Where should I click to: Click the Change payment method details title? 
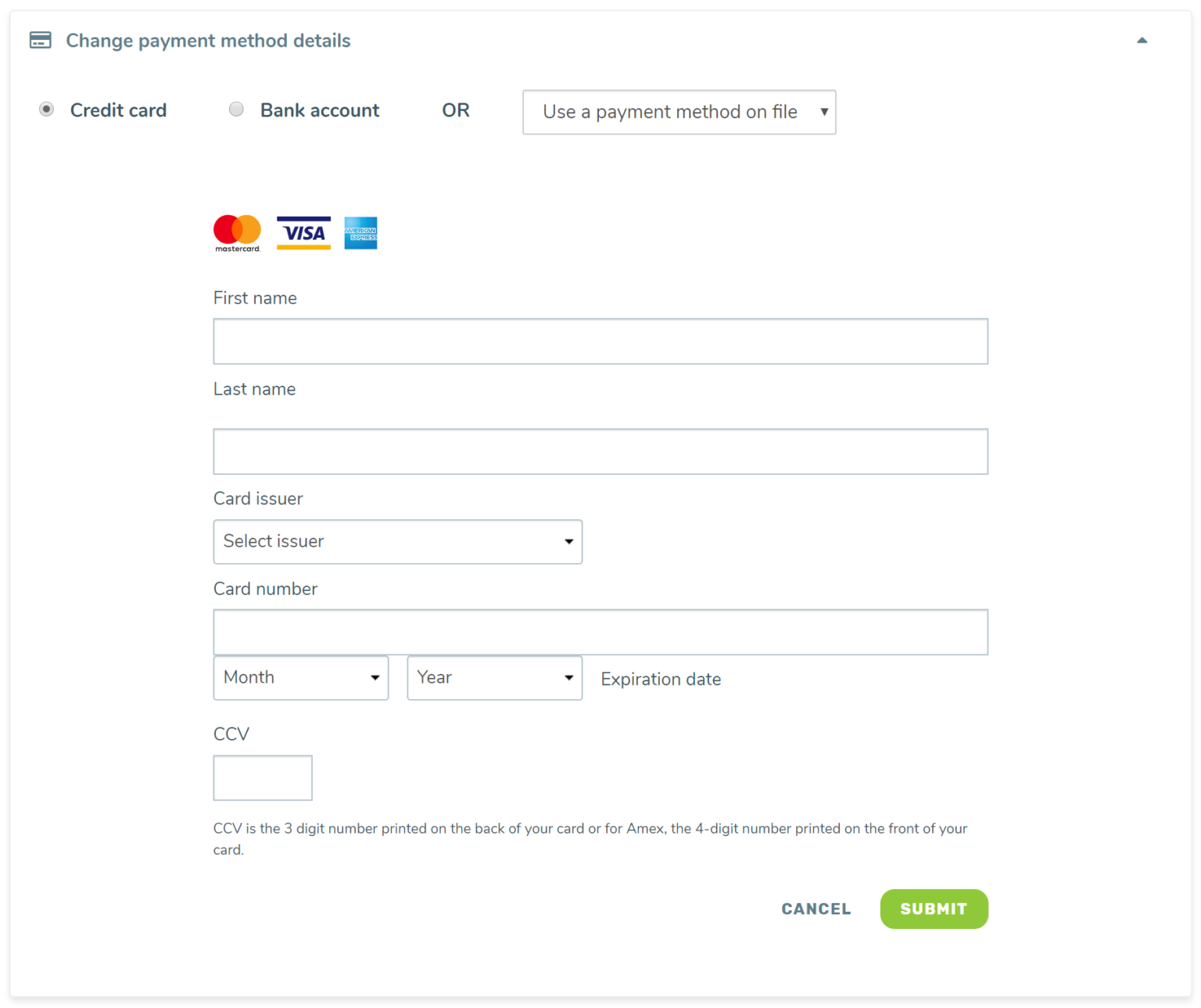208,40
